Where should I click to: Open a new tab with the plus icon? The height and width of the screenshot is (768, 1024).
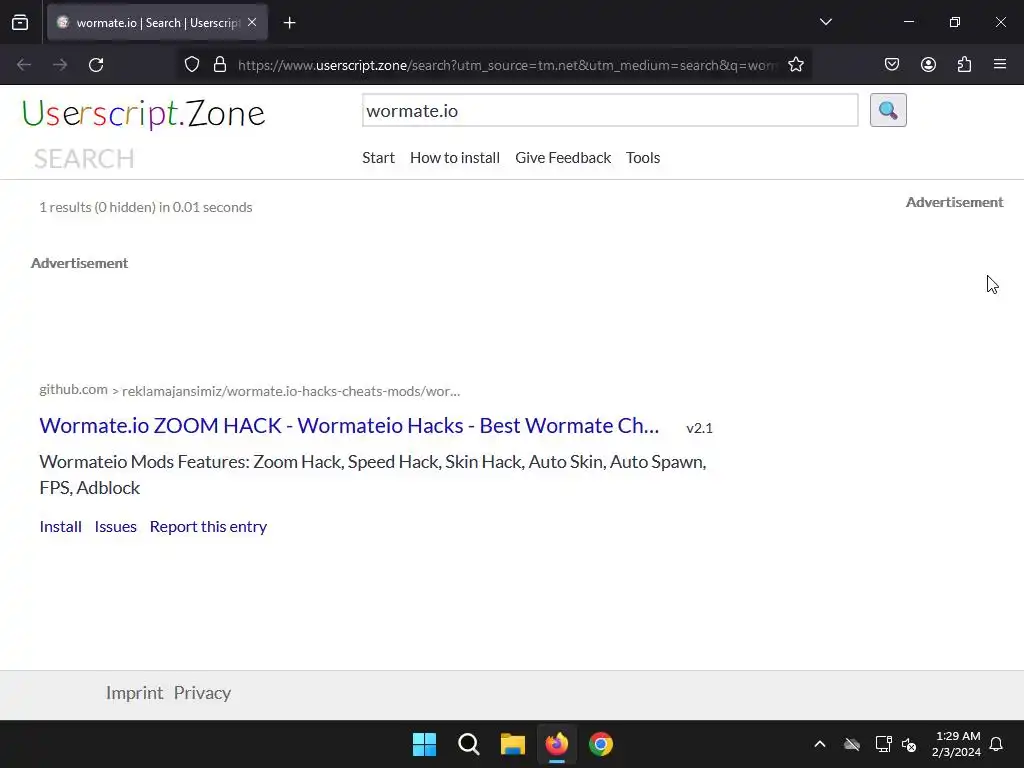pos(289,23)
